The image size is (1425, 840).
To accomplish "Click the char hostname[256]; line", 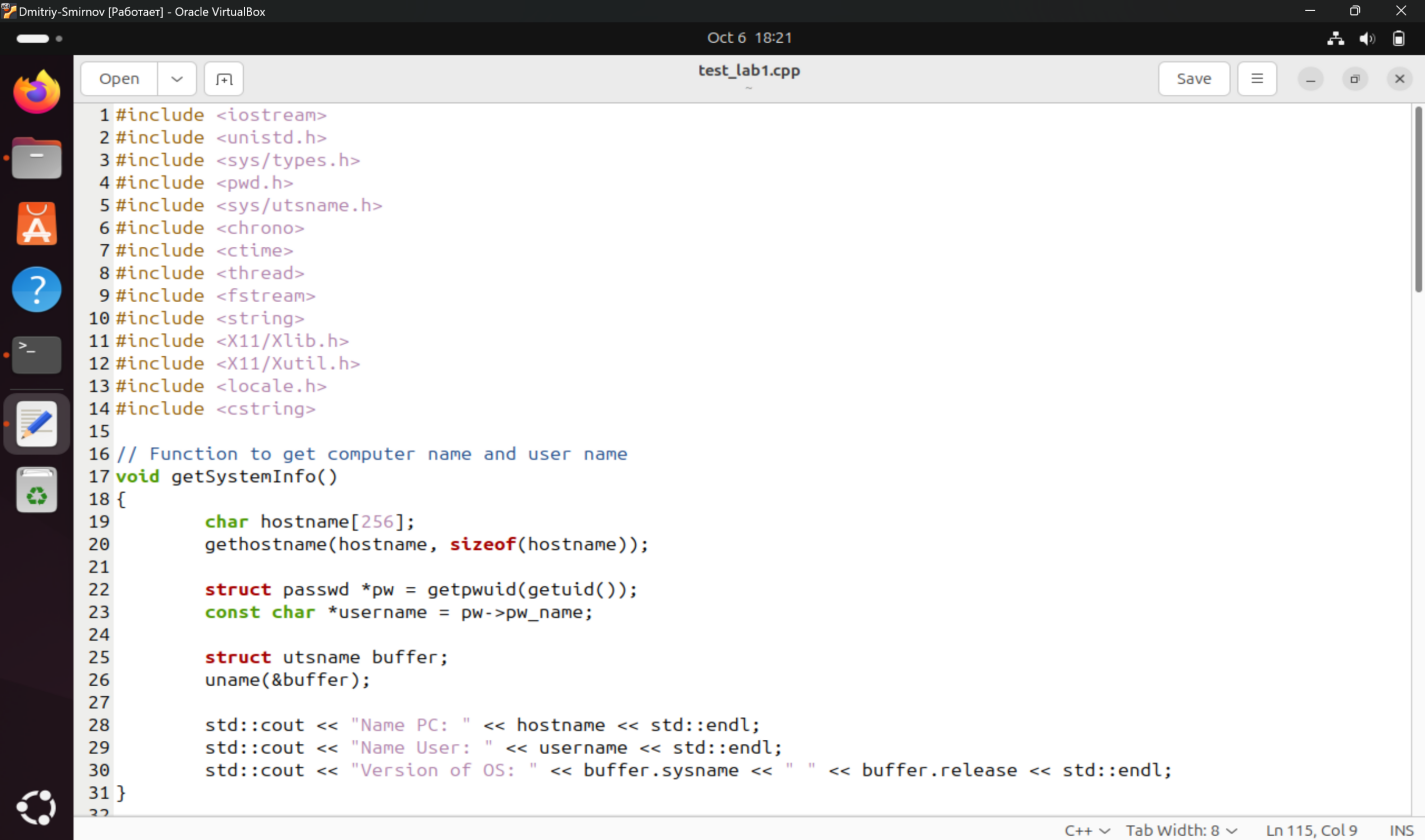I will 310,522.
